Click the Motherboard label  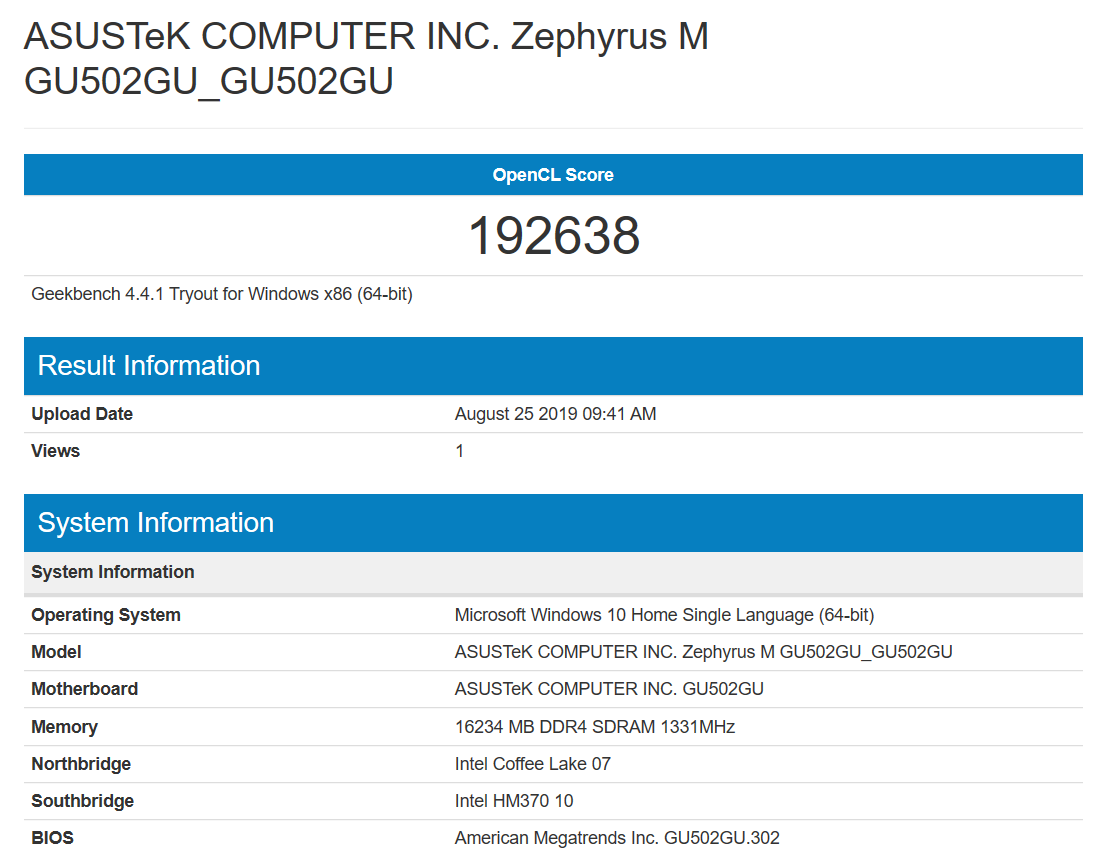84,688
